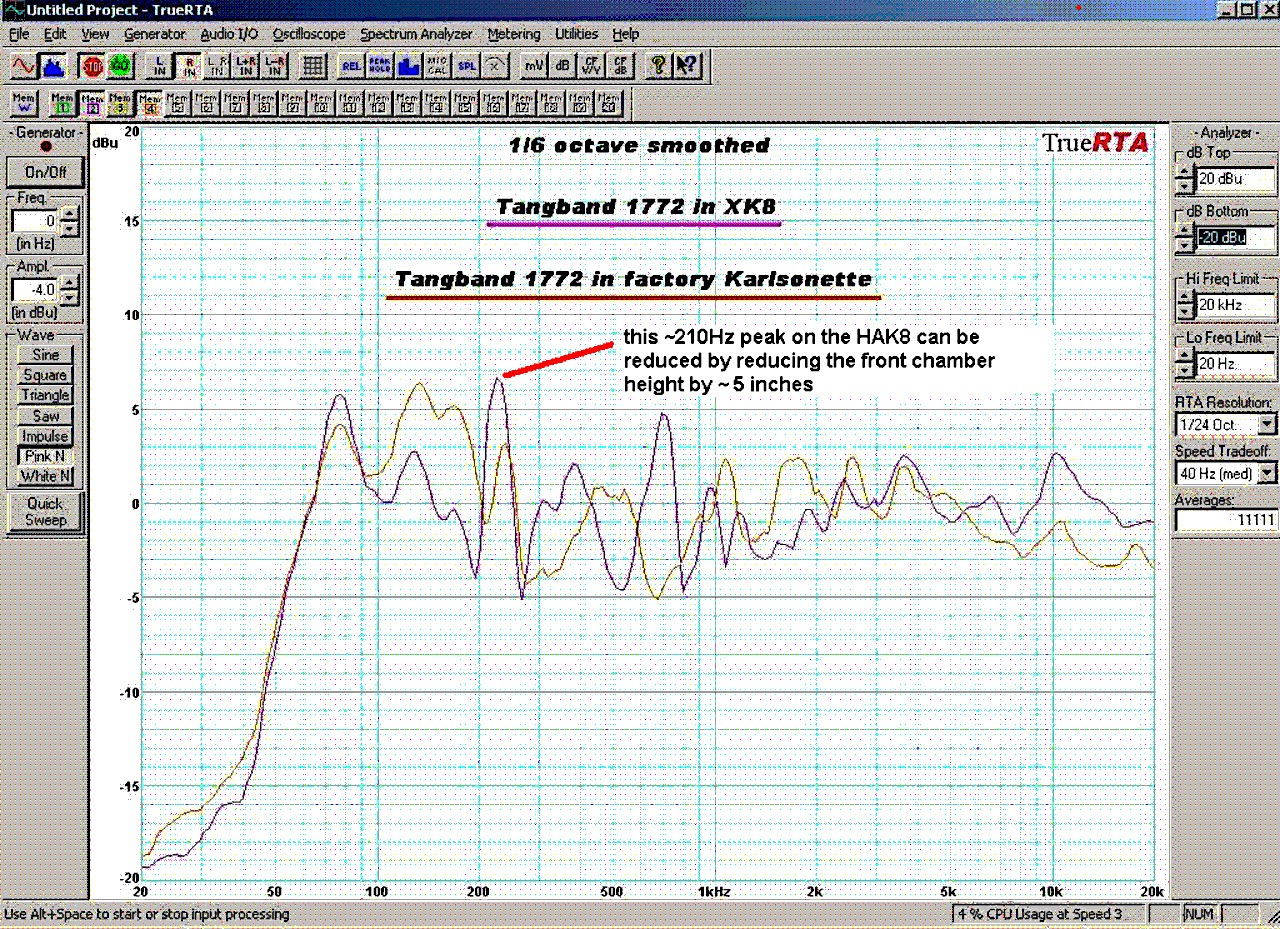1280x929 pixels.
Task: Decrease dB Bottom with down arrow
Action: click(x=1185, y=246)
